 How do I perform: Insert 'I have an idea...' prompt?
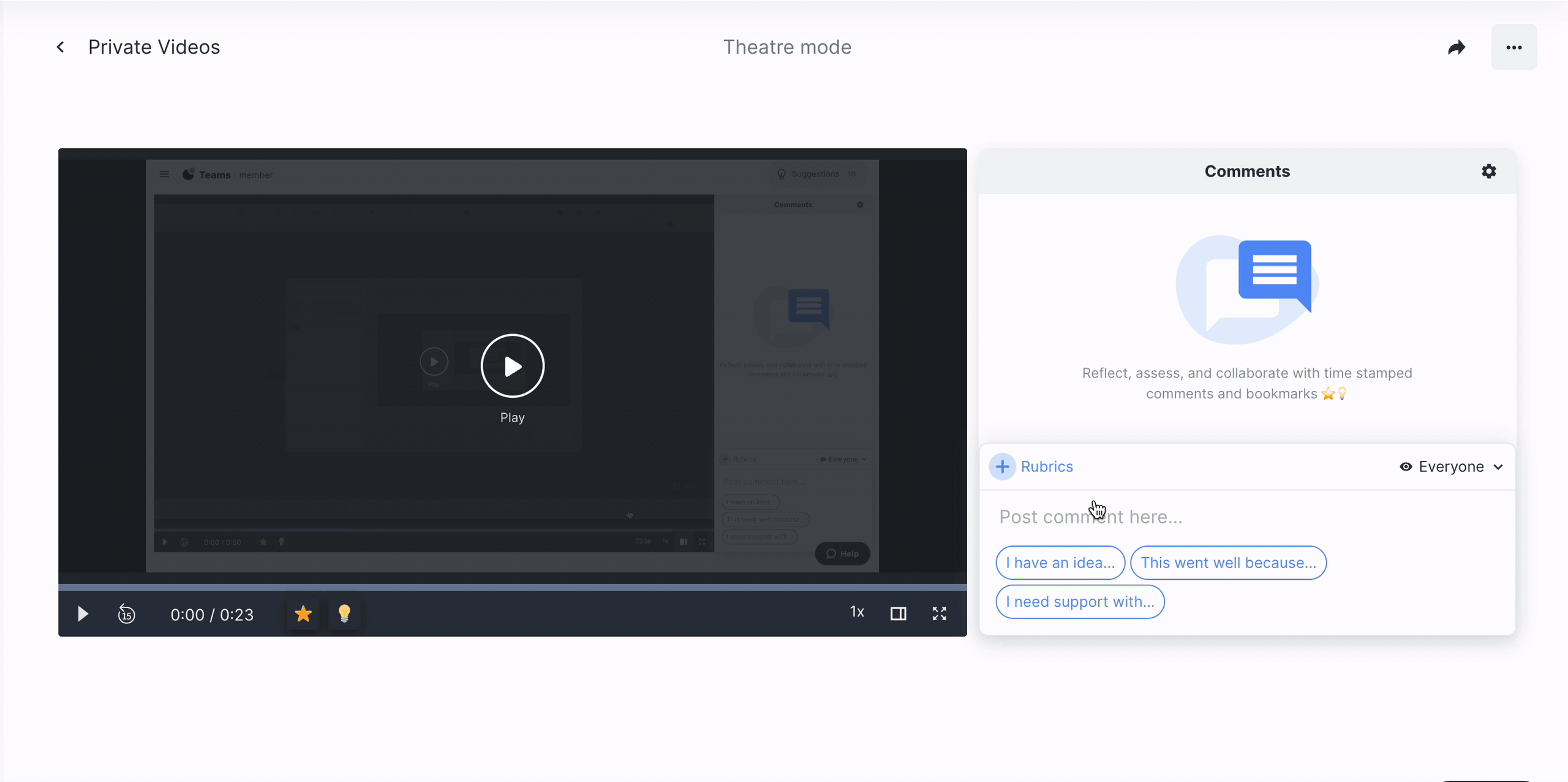(1060, 563)
